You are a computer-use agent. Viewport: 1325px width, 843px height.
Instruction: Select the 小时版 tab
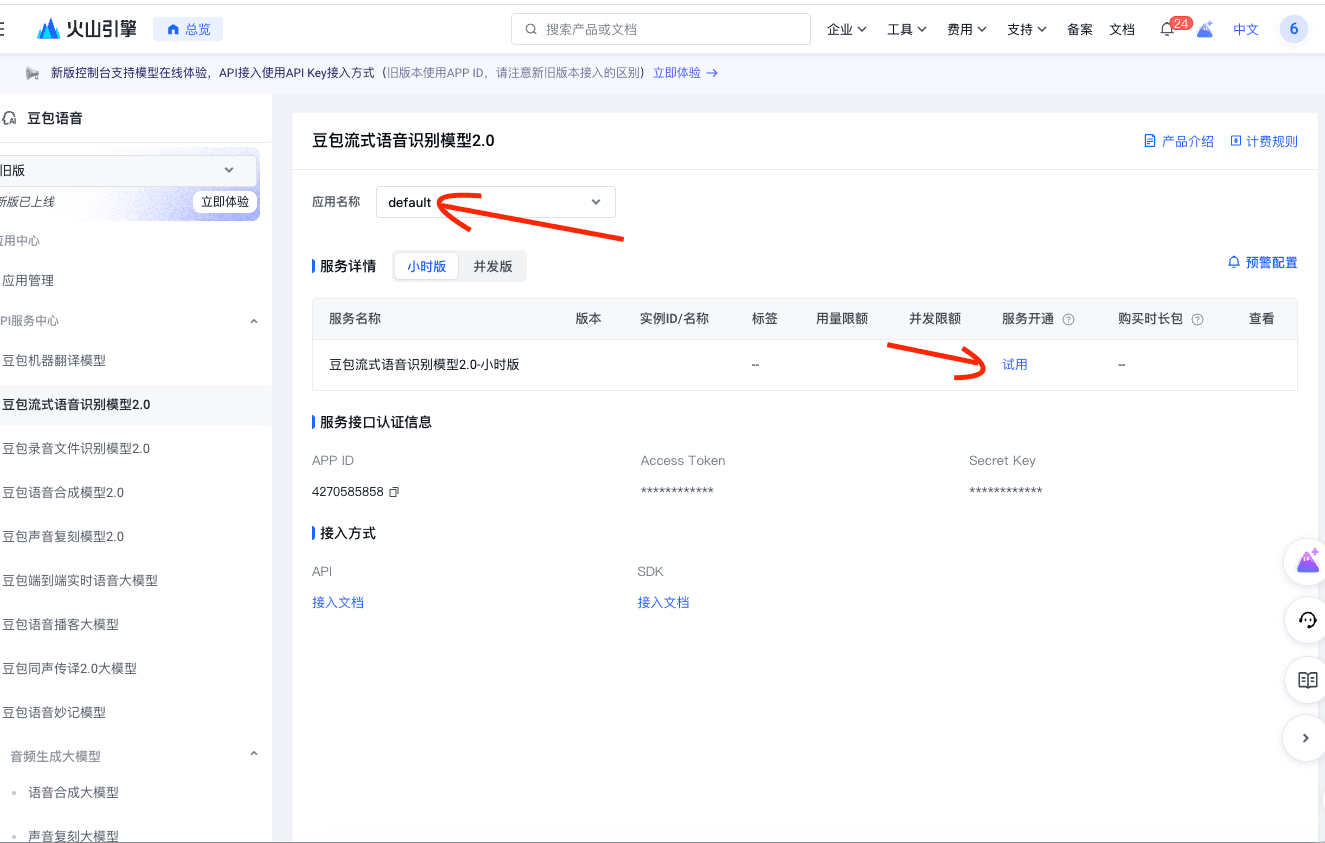[x=426, y=266]
